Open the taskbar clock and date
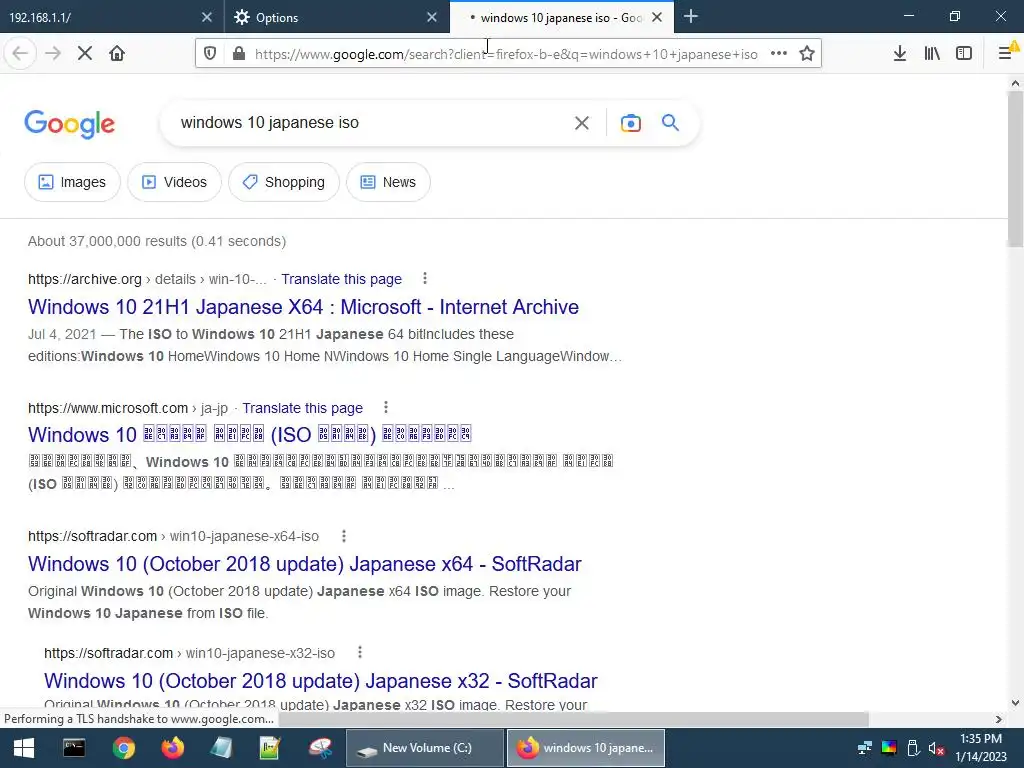The height and width of the screenshot is (768, 1024). 981,748
